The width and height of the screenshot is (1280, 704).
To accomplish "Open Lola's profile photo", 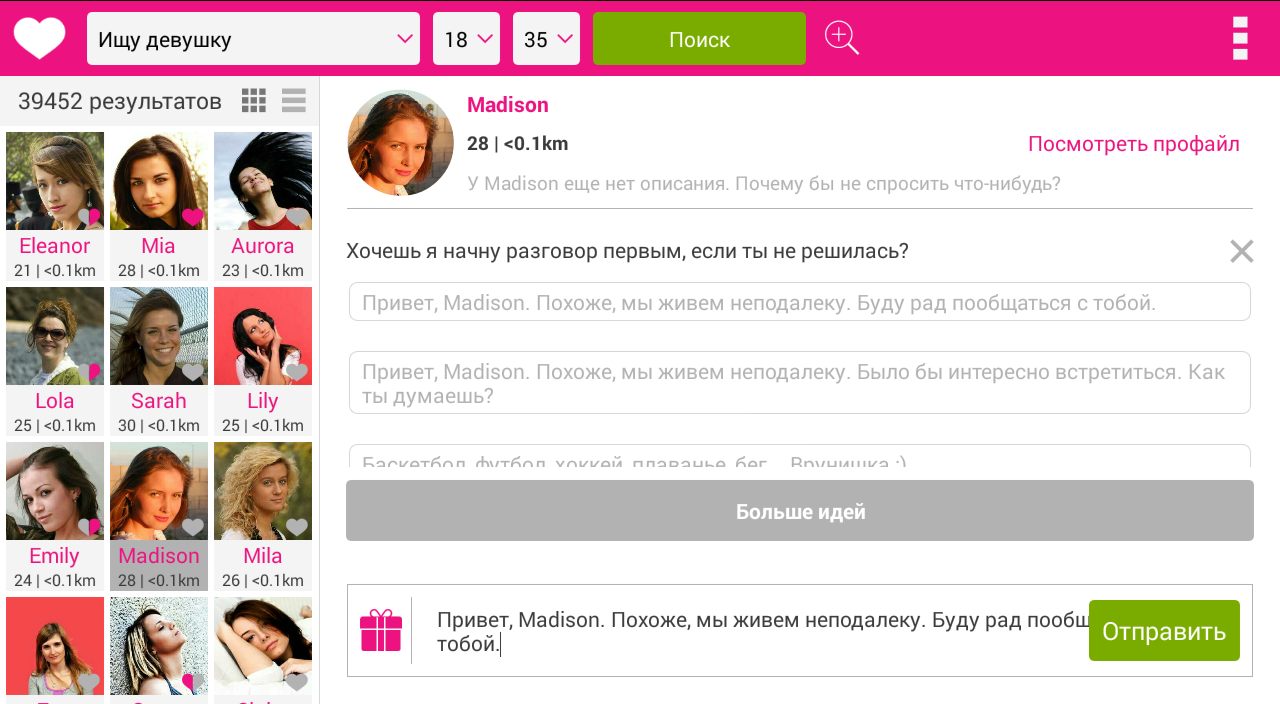I will coord(55,336).
